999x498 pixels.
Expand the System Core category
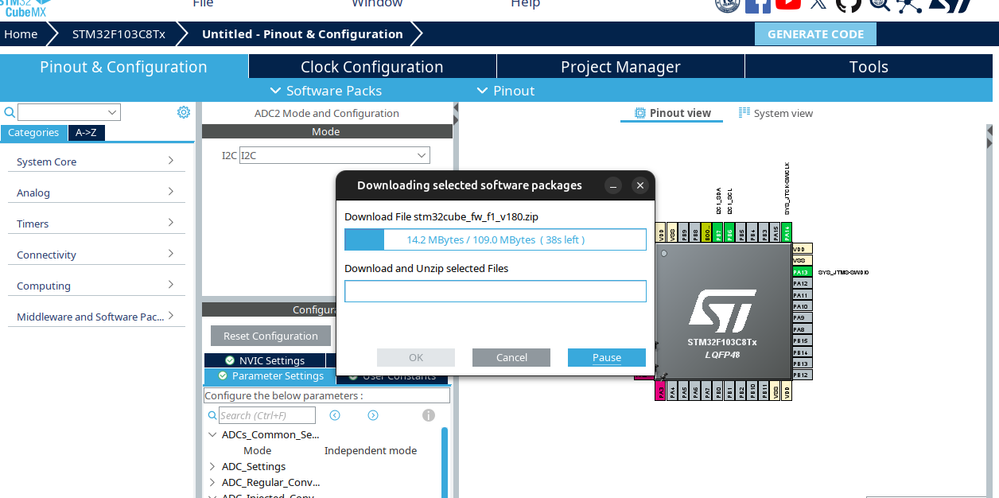tap(96, 162)
